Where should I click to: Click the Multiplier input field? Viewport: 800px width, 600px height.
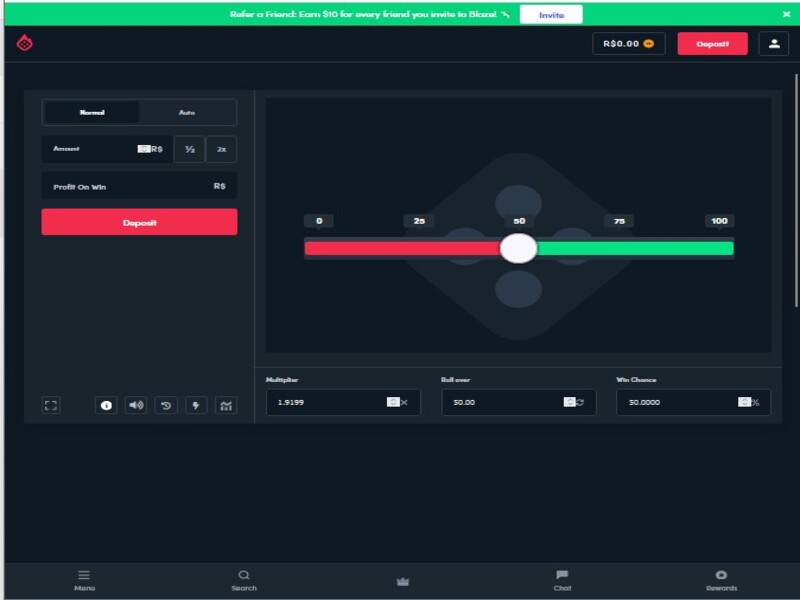[x=343, y=403]
